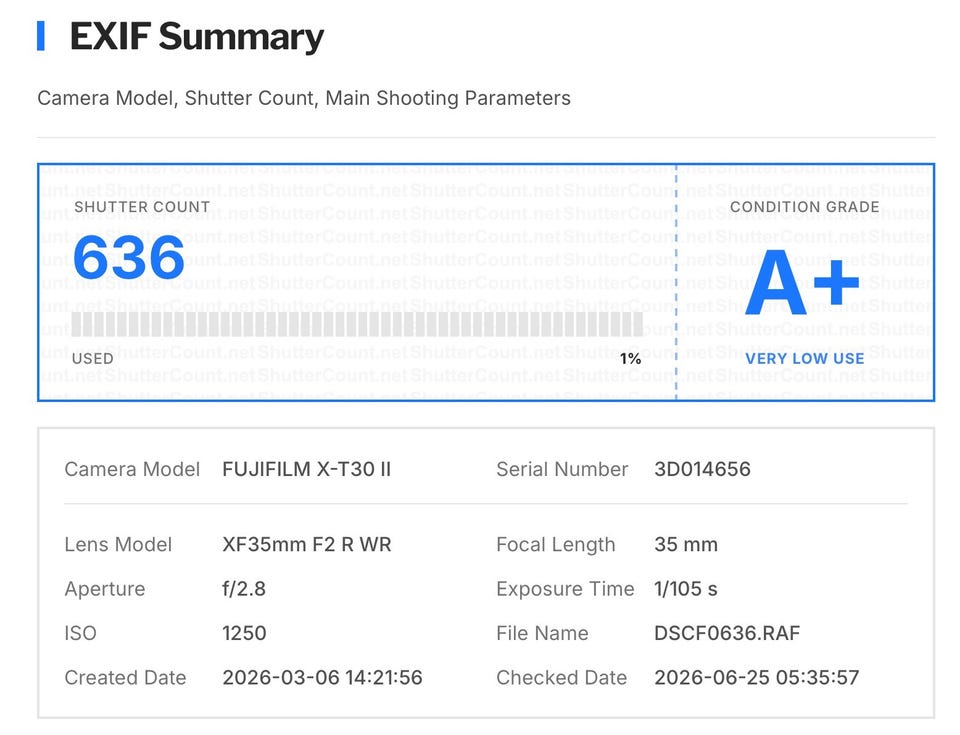The image size is (960, 735).
Task: Click the "VERY LOW USE" text
Action: [804, 358]
